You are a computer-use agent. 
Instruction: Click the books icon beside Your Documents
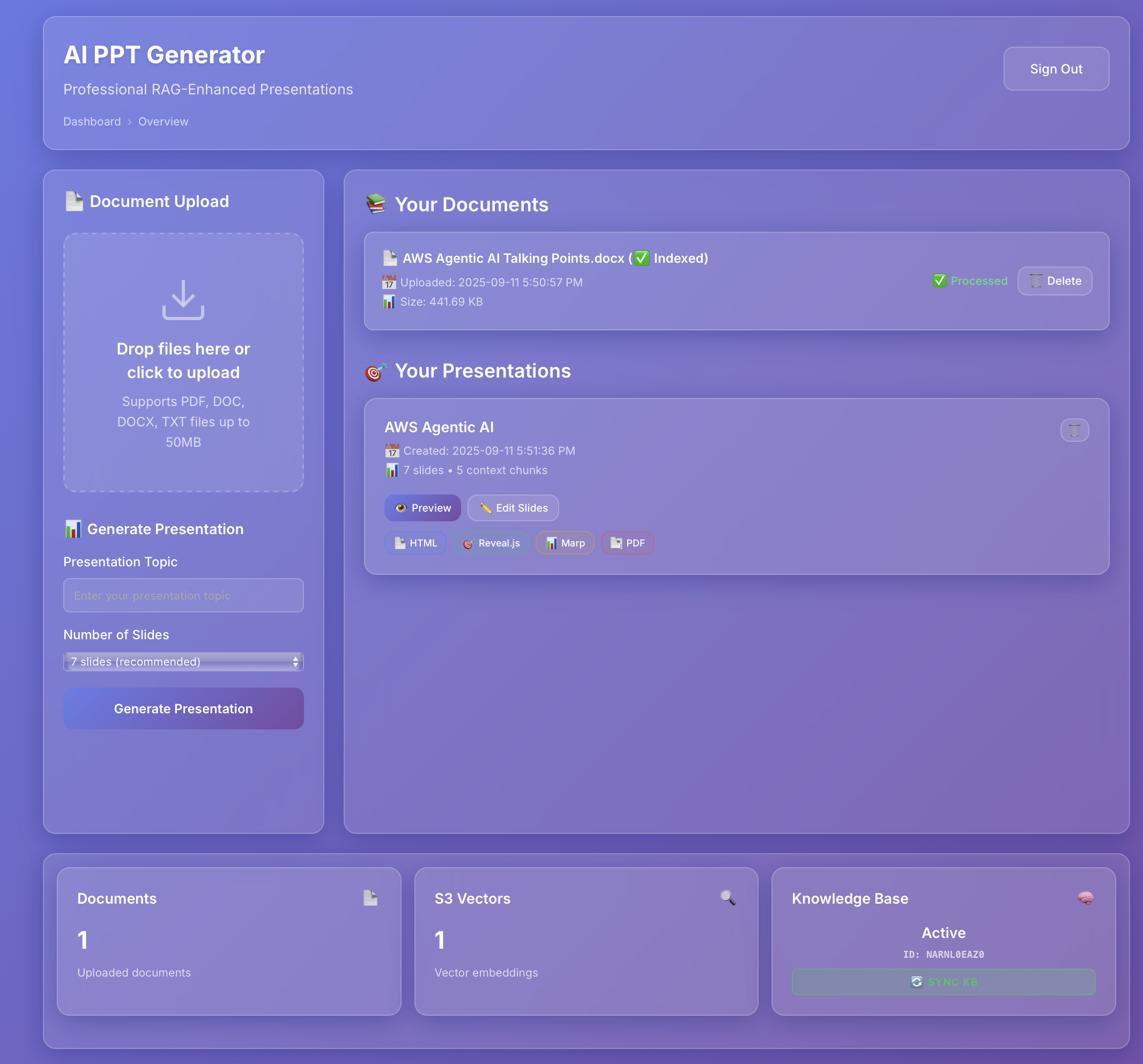coord(376,204)
